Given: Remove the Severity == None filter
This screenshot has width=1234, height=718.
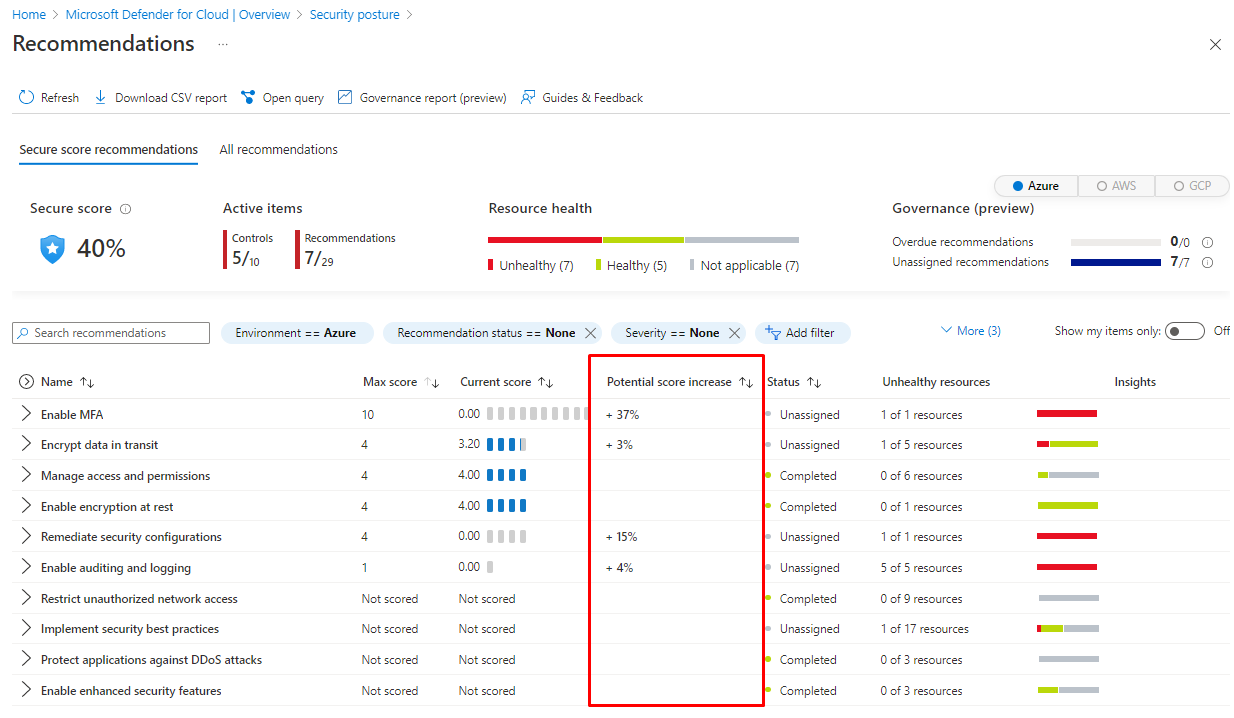Looking at the screenshot, I should point(735,333).
